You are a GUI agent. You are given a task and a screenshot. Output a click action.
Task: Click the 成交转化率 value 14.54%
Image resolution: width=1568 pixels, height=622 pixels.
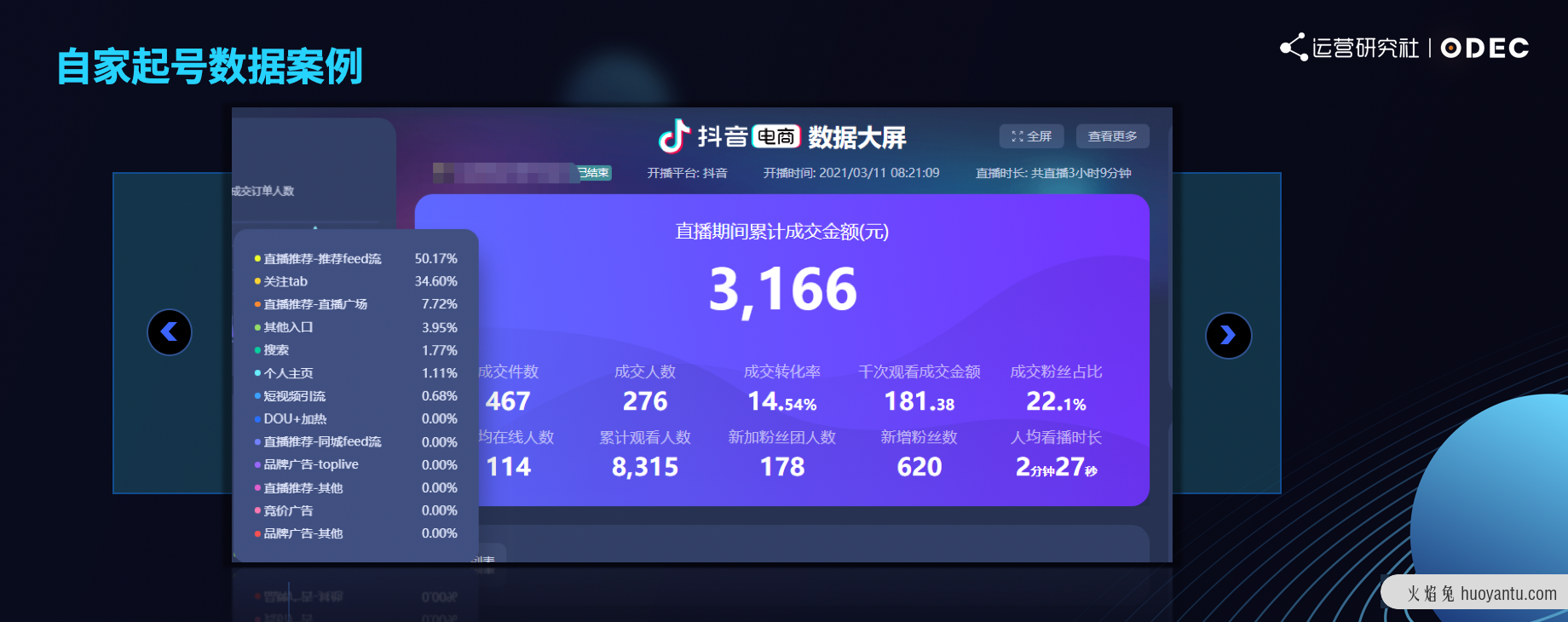[782, 401]
